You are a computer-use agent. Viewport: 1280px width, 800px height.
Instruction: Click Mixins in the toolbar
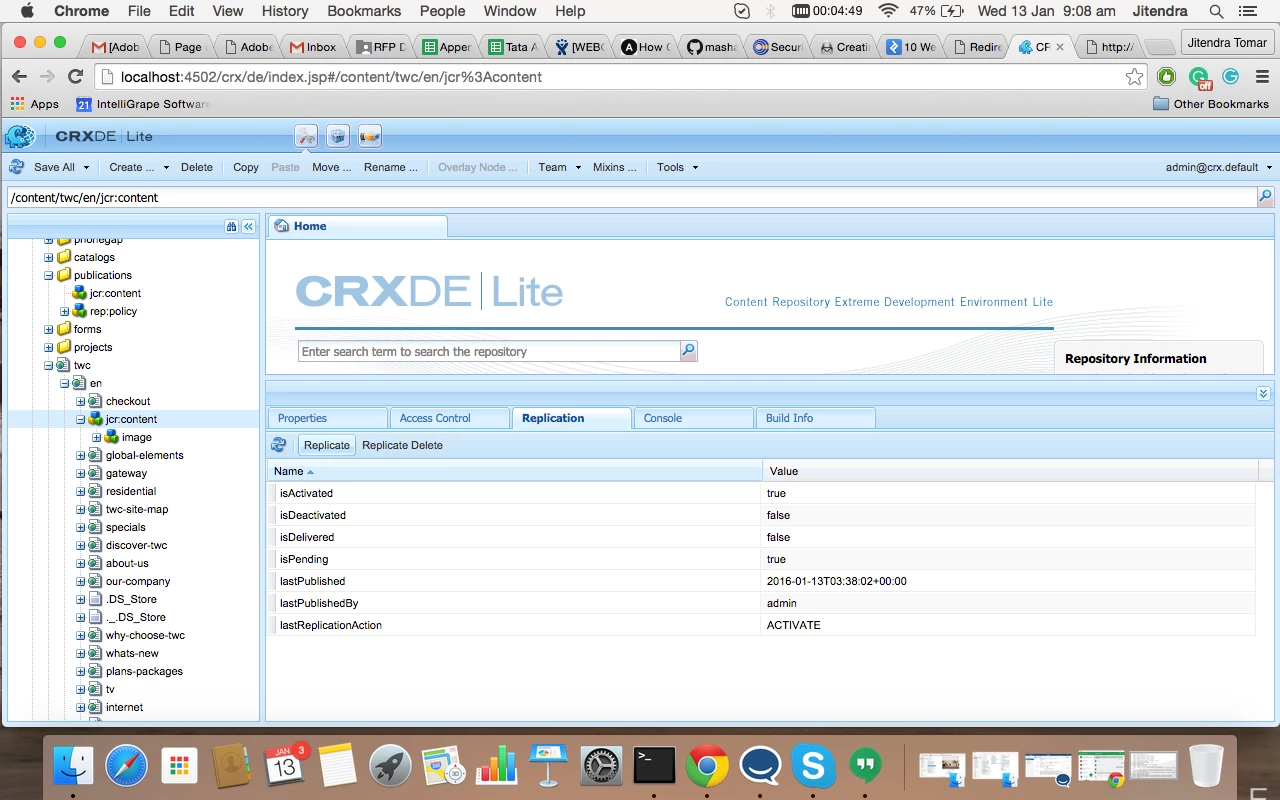pyautogui.click(x=615, y=167)
